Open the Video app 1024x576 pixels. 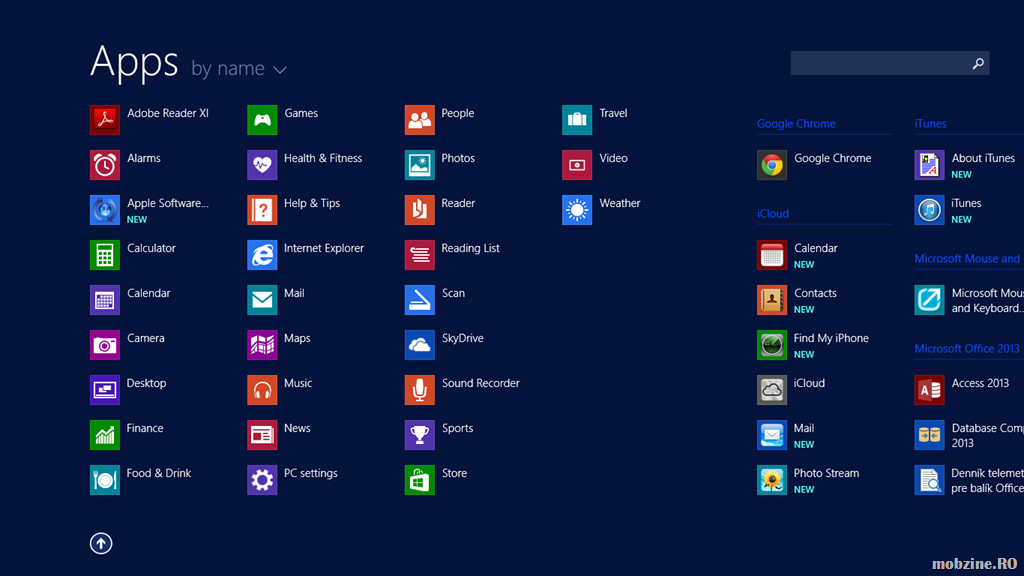[595, 165]
